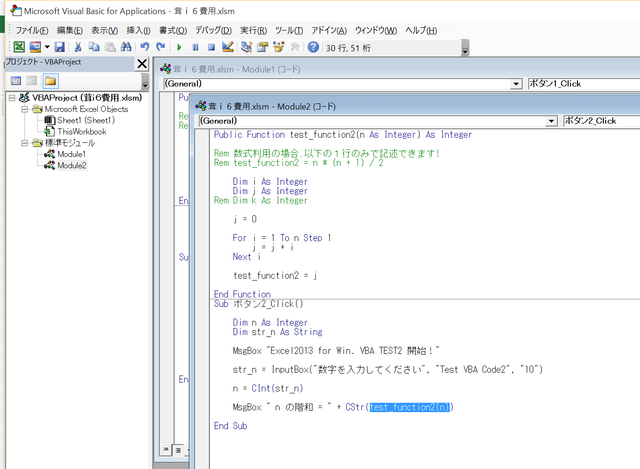
Task: Click the 'End Sub' line in Module2
Action: tap(230, 426)
